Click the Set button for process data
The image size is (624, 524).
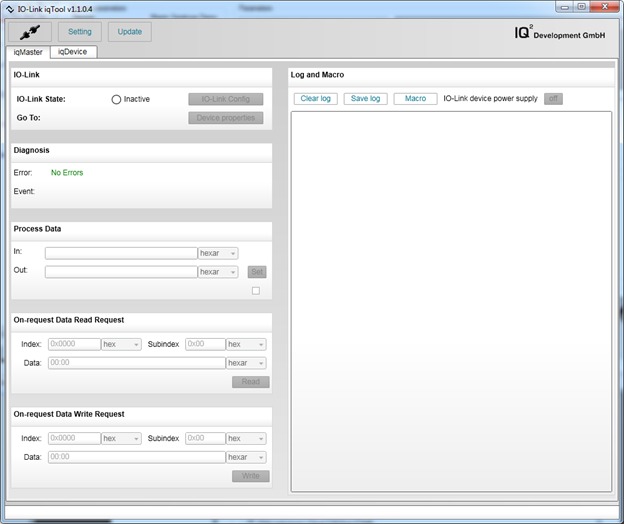(x=257, y=272)
